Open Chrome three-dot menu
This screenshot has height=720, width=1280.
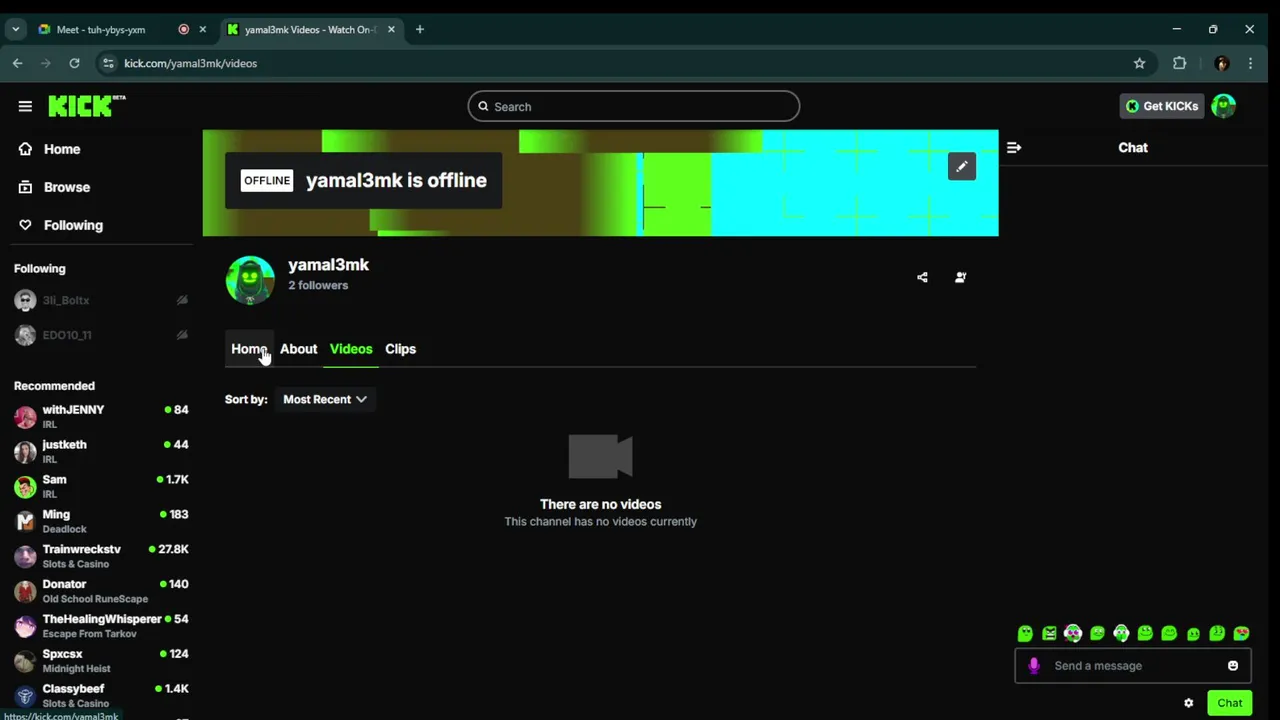(1250, 63)
